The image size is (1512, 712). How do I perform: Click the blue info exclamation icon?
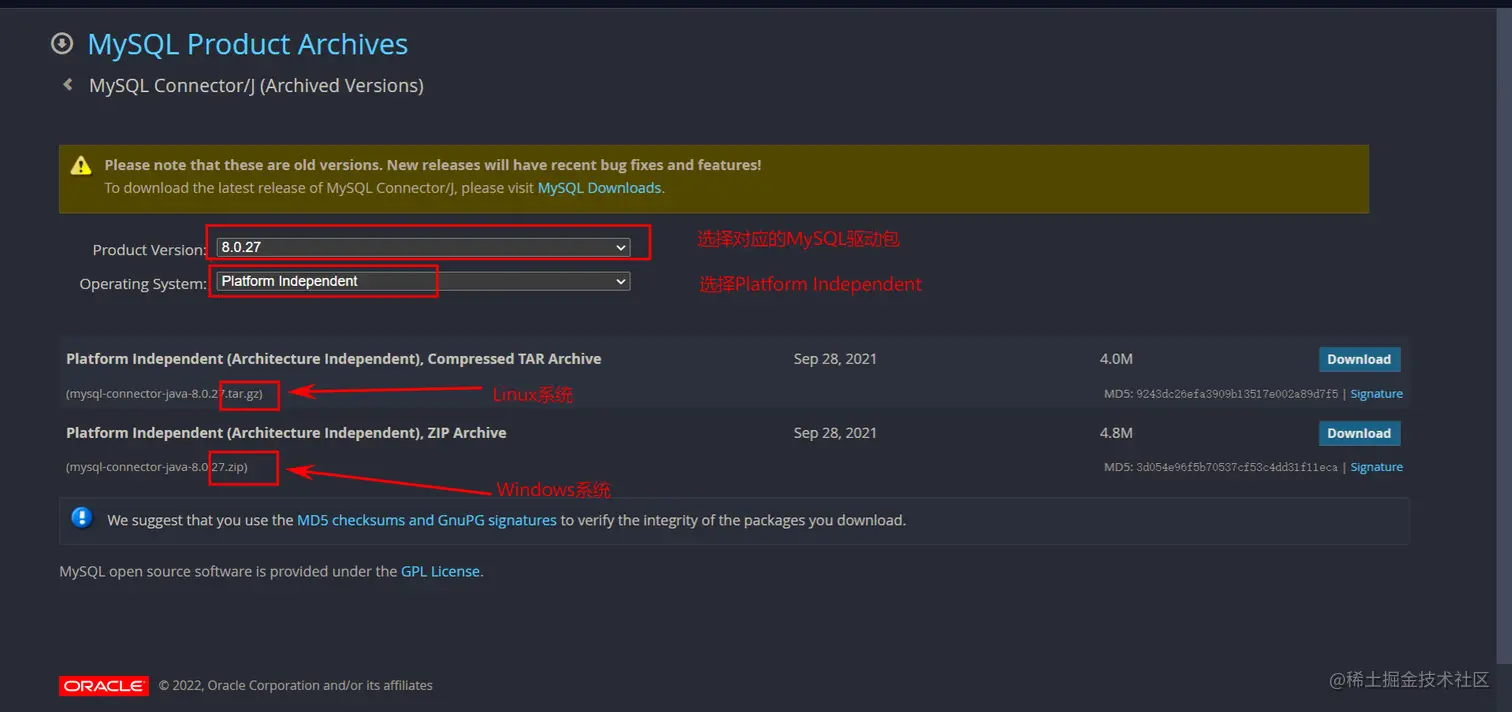pyautogui.click(x=82, y=518)
